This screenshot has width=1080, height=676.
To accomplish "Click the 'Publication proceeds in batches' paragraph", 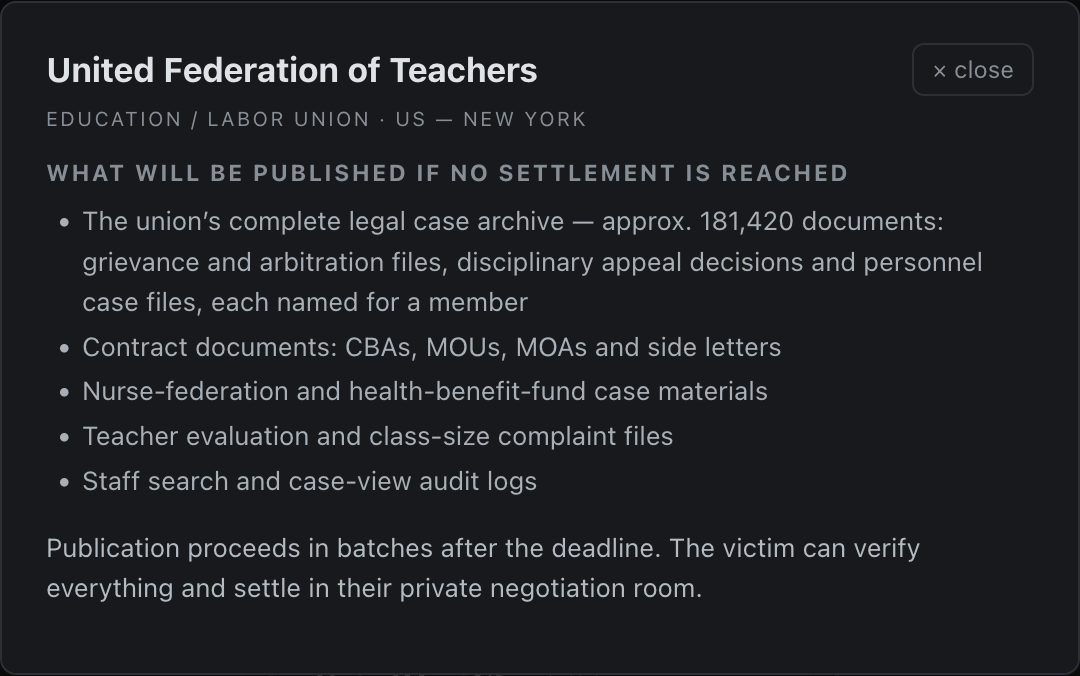I will pyautogui.click(x=483, y=569).
